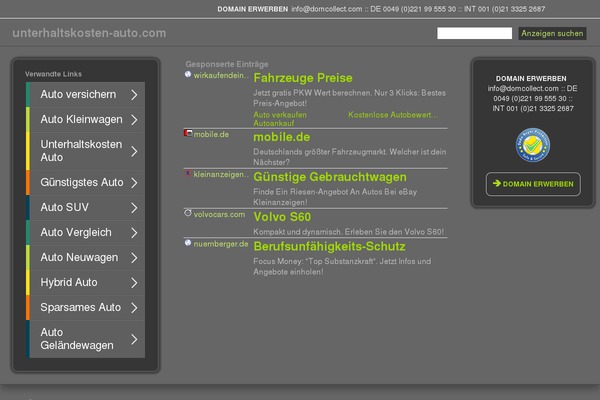Screen dimensions: 600x400
Task: Click the Buyer Protection seal badge
Action: click(x=533, y=145)
